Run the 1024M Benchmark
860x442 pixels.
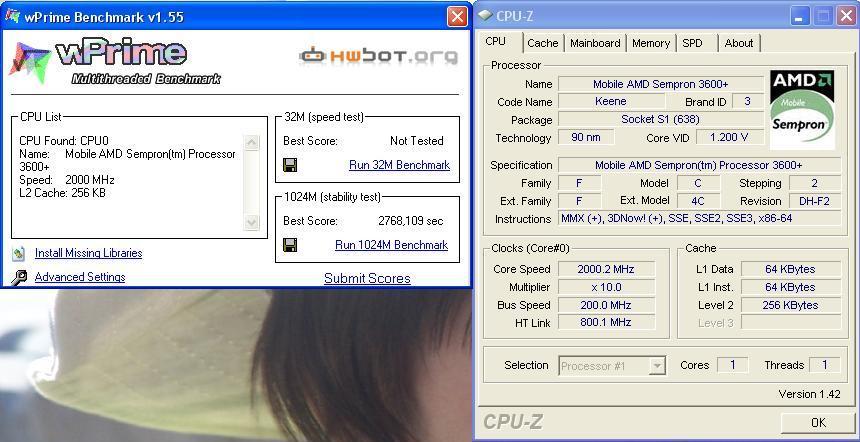(391, 245)
